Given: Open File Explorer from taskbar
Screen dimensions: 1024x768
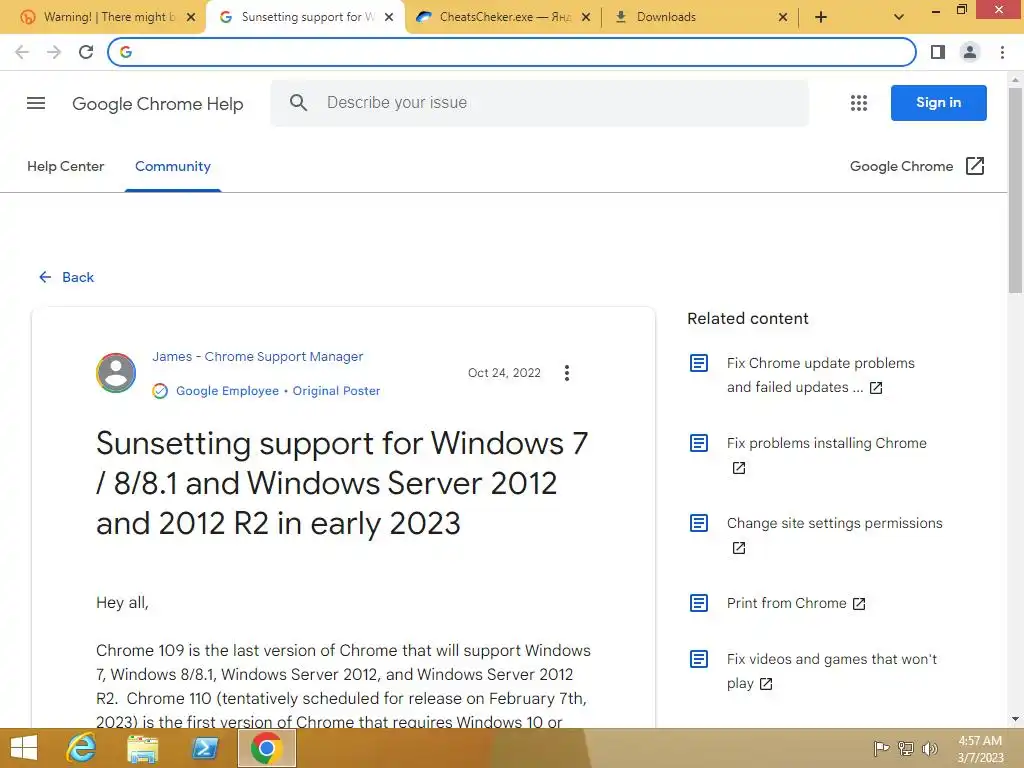Looking at the screenshot, I should click(x=142, y=748).
